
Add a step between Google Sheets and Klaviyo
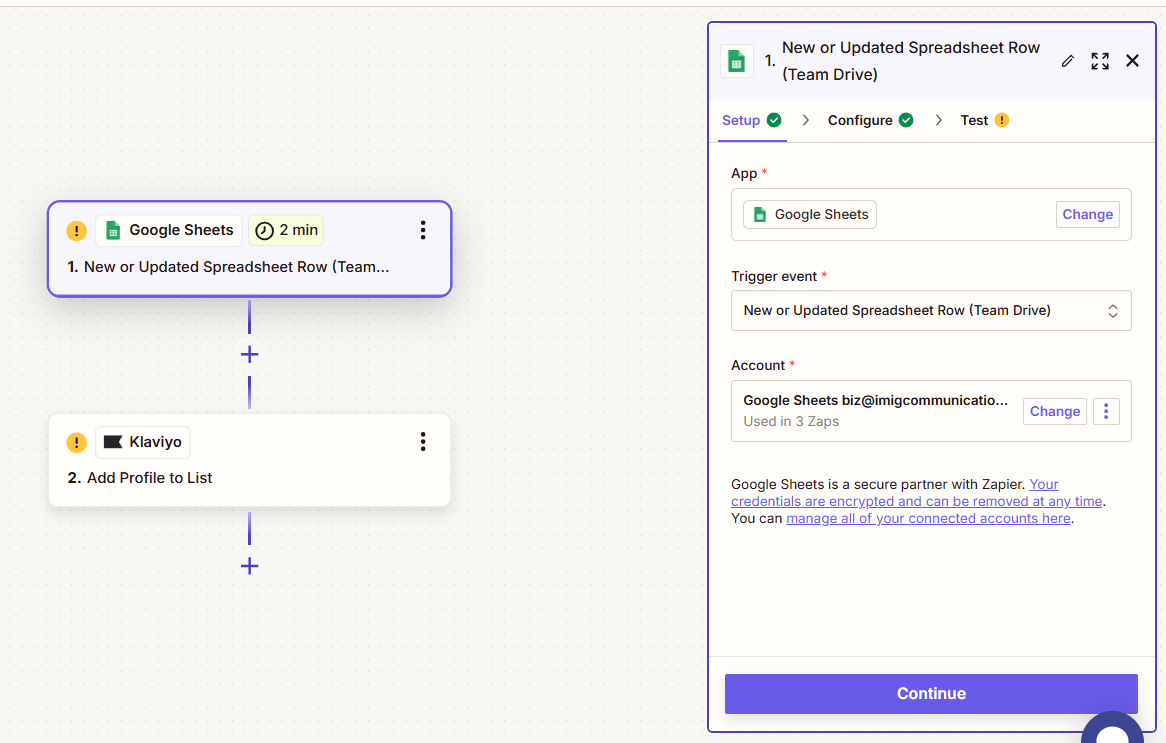click(x=249, y=355)
